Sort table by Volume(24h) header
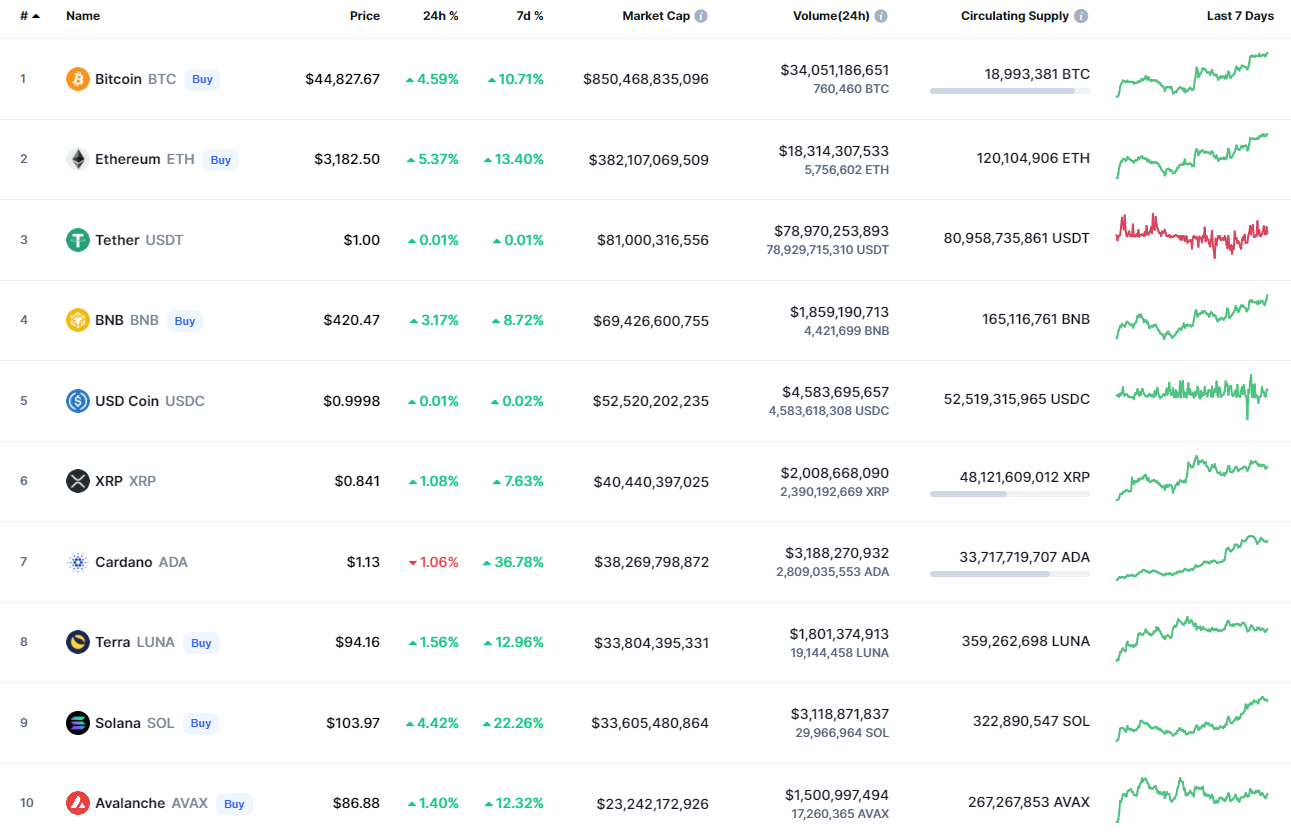The height and width of the screenshot is (836, 1291). [x=831, y=16]
